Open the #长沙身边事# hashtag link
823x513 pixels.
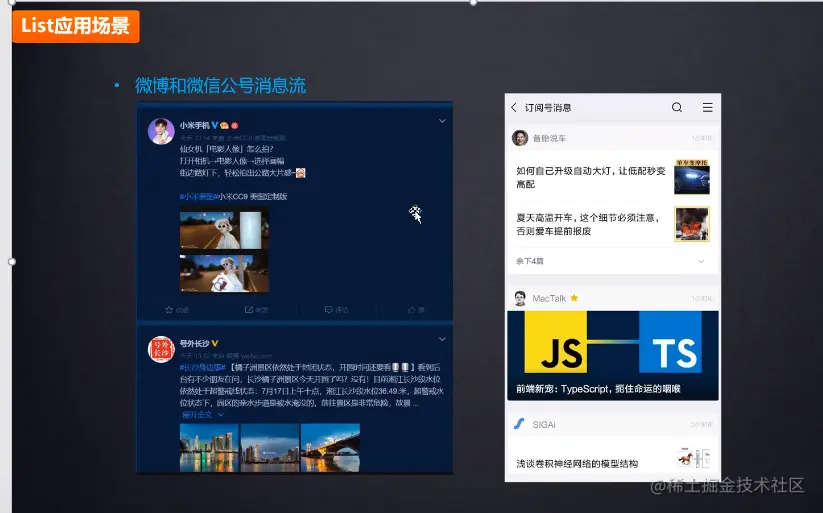(202, 367)
